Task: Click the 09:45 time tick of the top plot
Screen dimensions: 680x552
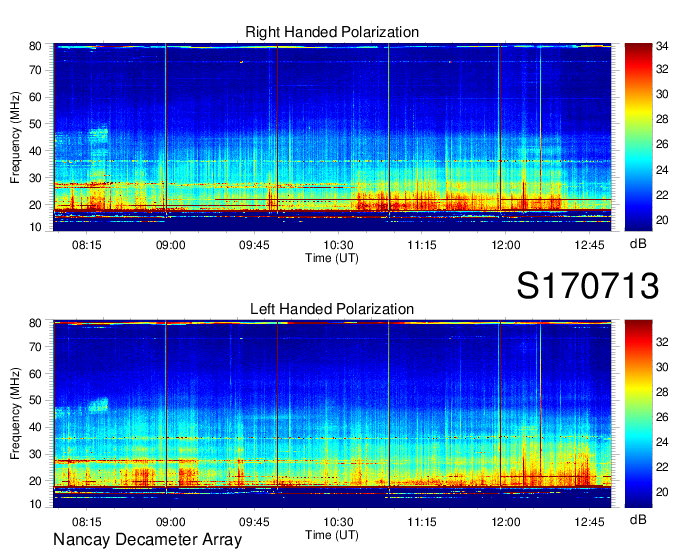Action: click(x=254, y=245)
